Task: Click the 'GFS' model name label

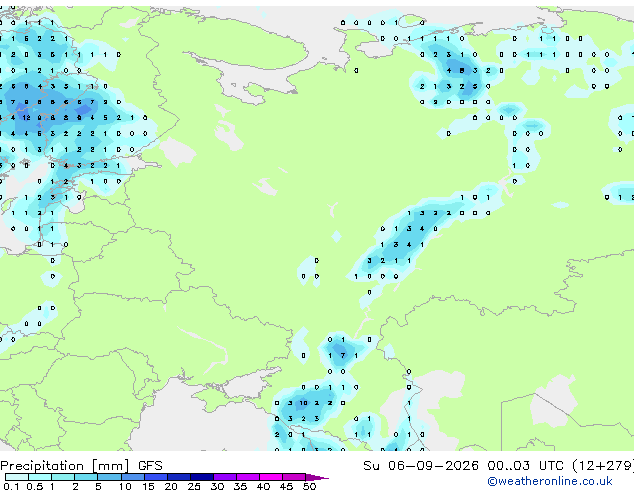Action: [x=150, y=466]
